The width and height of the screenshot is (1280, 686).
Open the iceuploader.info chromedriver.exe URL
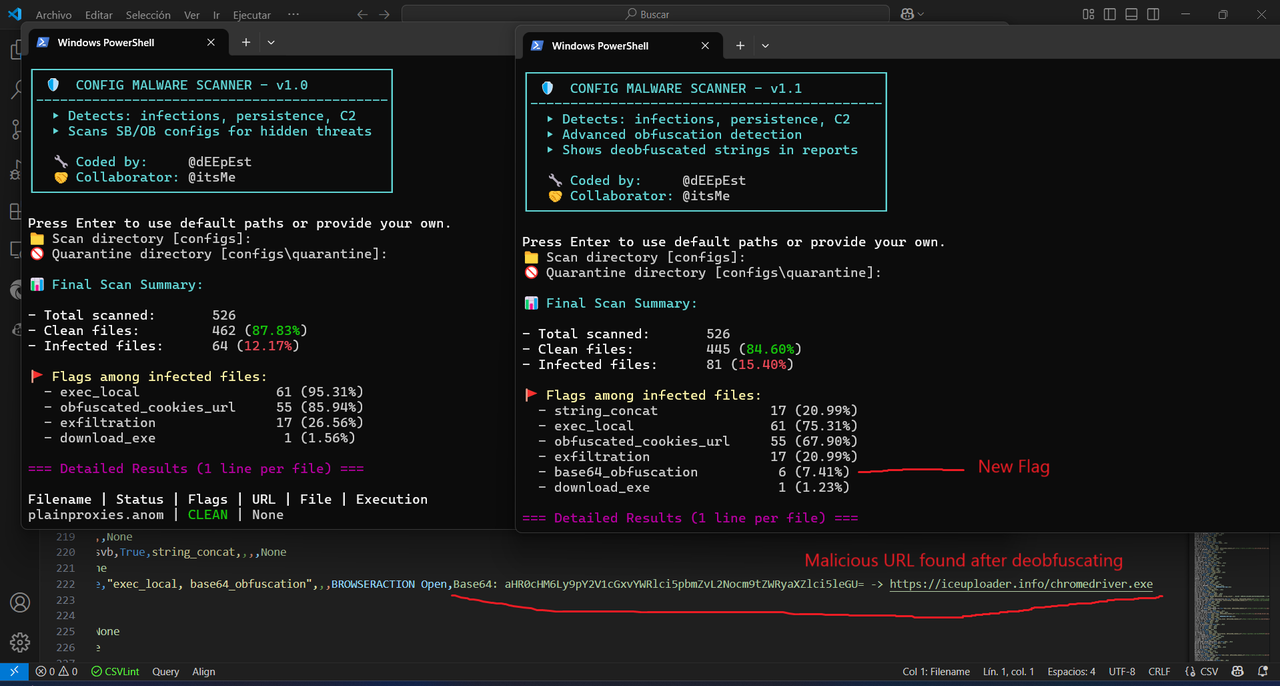coord(1021,584)
